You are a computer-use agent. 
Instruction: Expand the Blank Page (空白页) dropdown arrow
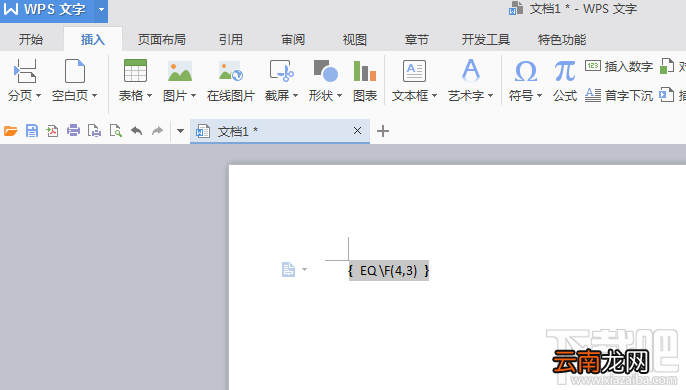point(94,95)
